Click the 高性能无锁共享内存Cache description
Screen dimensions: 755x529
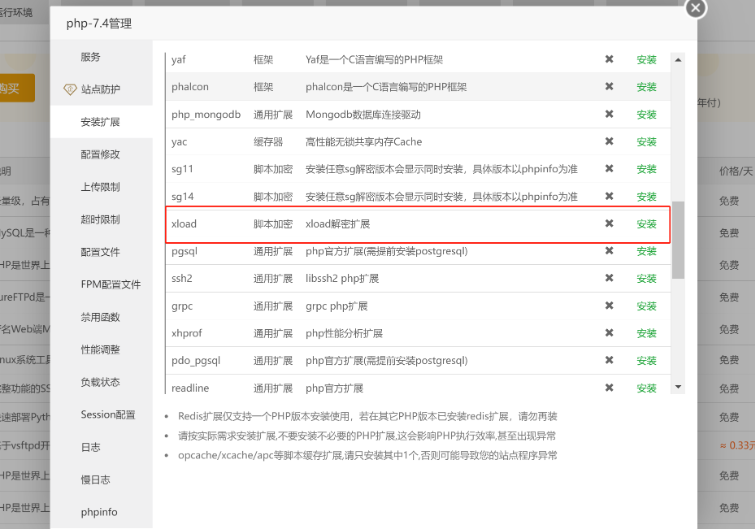click(364, 142)
